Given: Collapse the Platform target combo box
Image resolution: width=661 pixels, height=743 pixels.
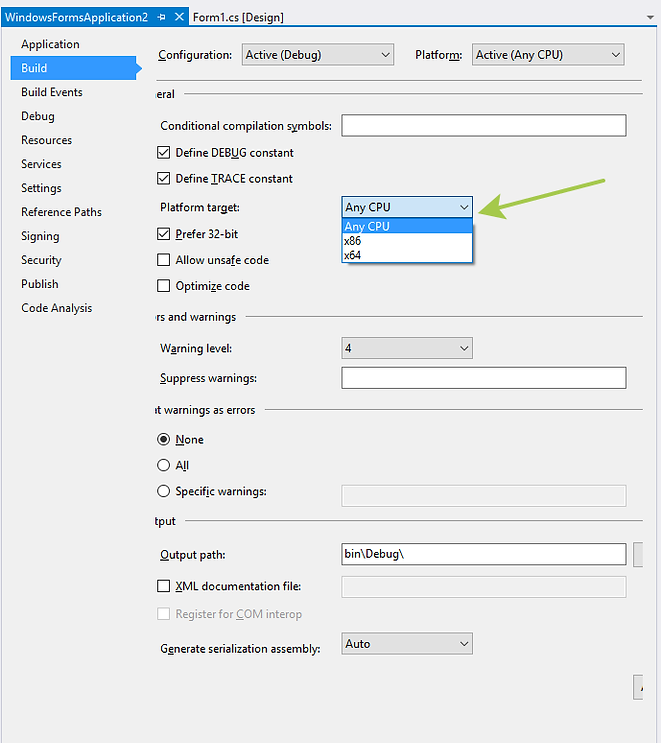Looking at the screenshot, I should [407, 207].
